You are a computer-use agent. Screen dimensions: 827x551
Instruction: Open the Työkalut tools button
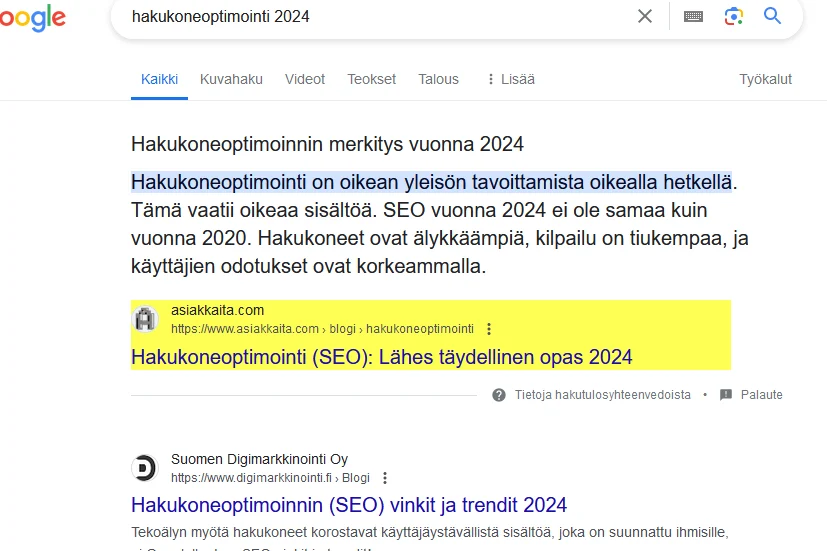pos(765,79)
